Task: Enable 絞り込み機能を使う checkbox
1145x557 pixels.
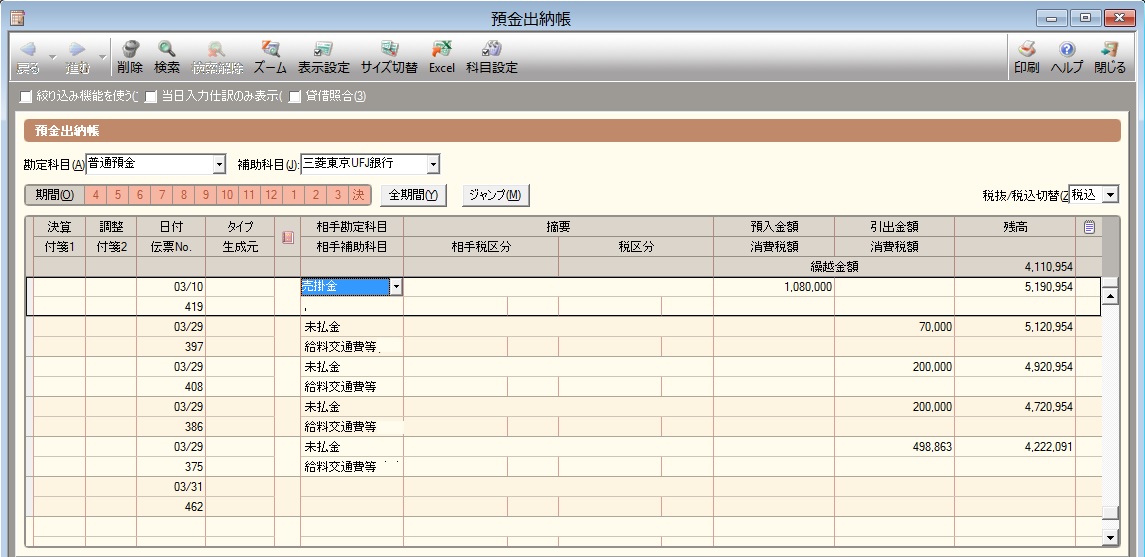Action: [26, 96]
